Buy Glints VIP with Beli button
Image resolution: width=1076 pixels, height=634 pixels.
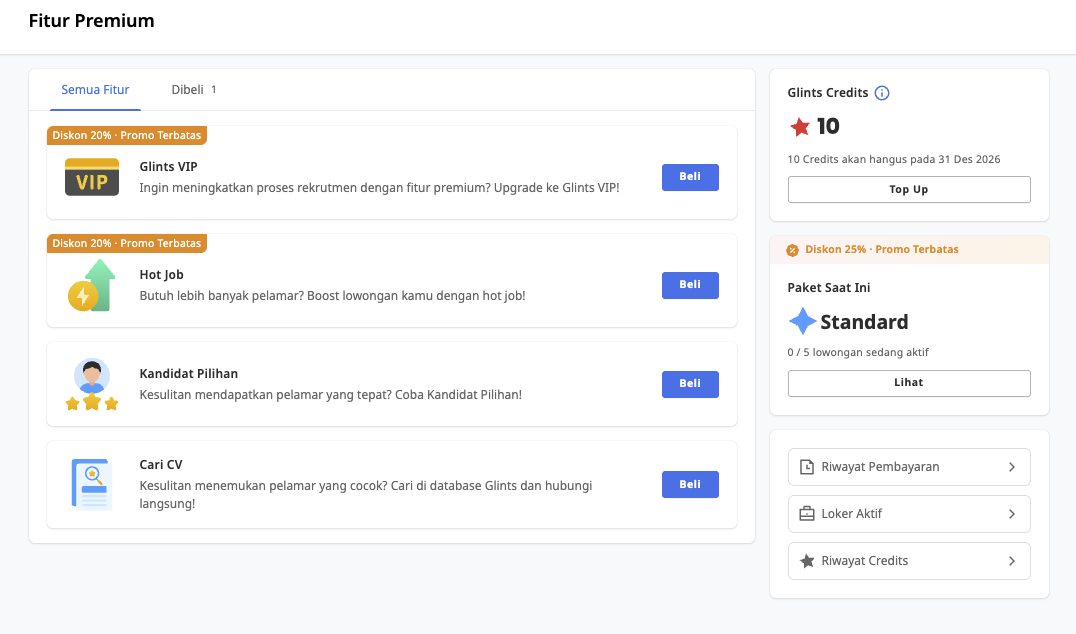(x=690, y=177)
